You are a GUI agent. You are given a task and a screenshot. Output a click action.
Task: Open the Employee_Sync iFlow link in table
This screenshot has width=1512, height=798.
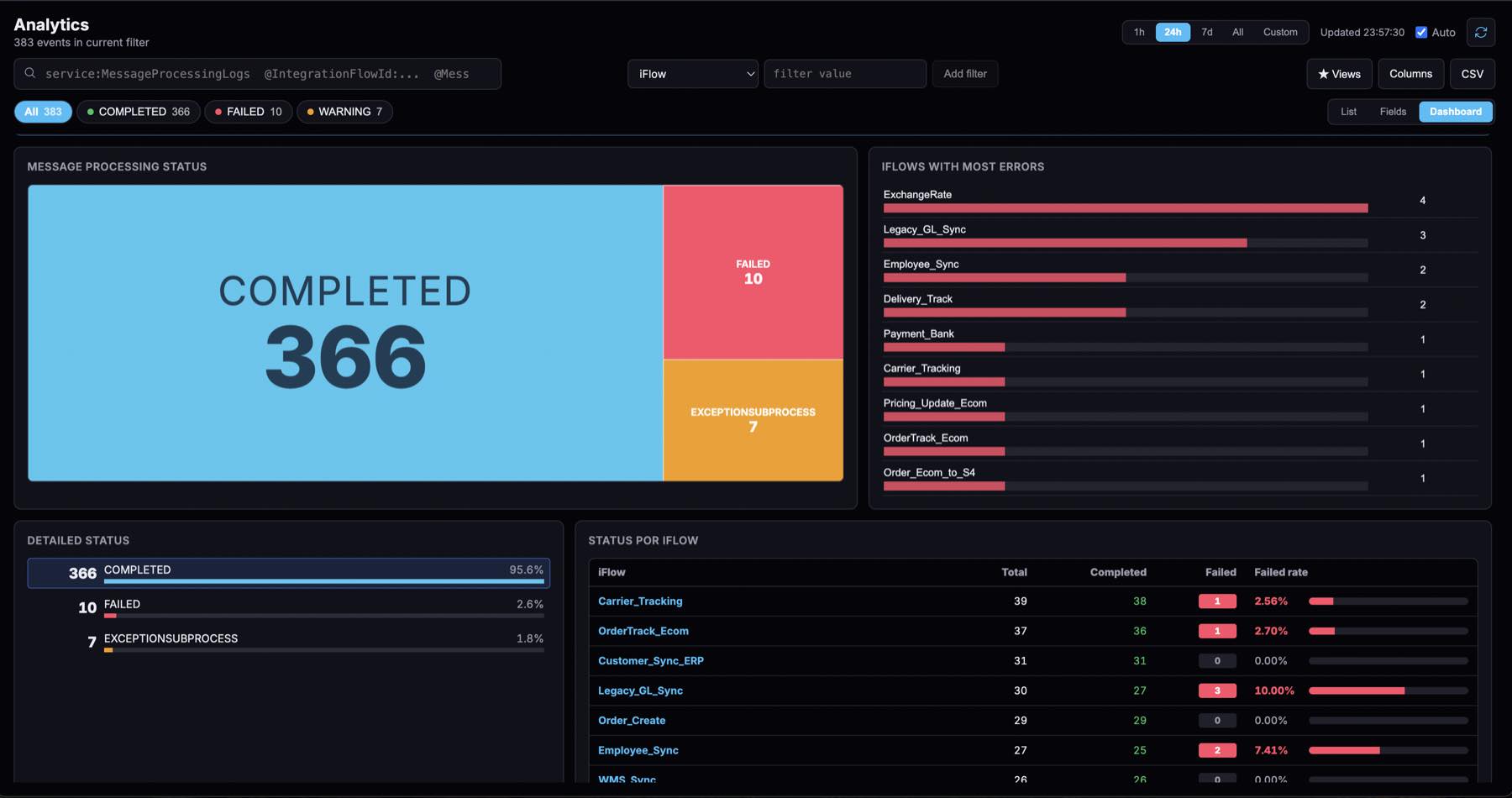638,750
